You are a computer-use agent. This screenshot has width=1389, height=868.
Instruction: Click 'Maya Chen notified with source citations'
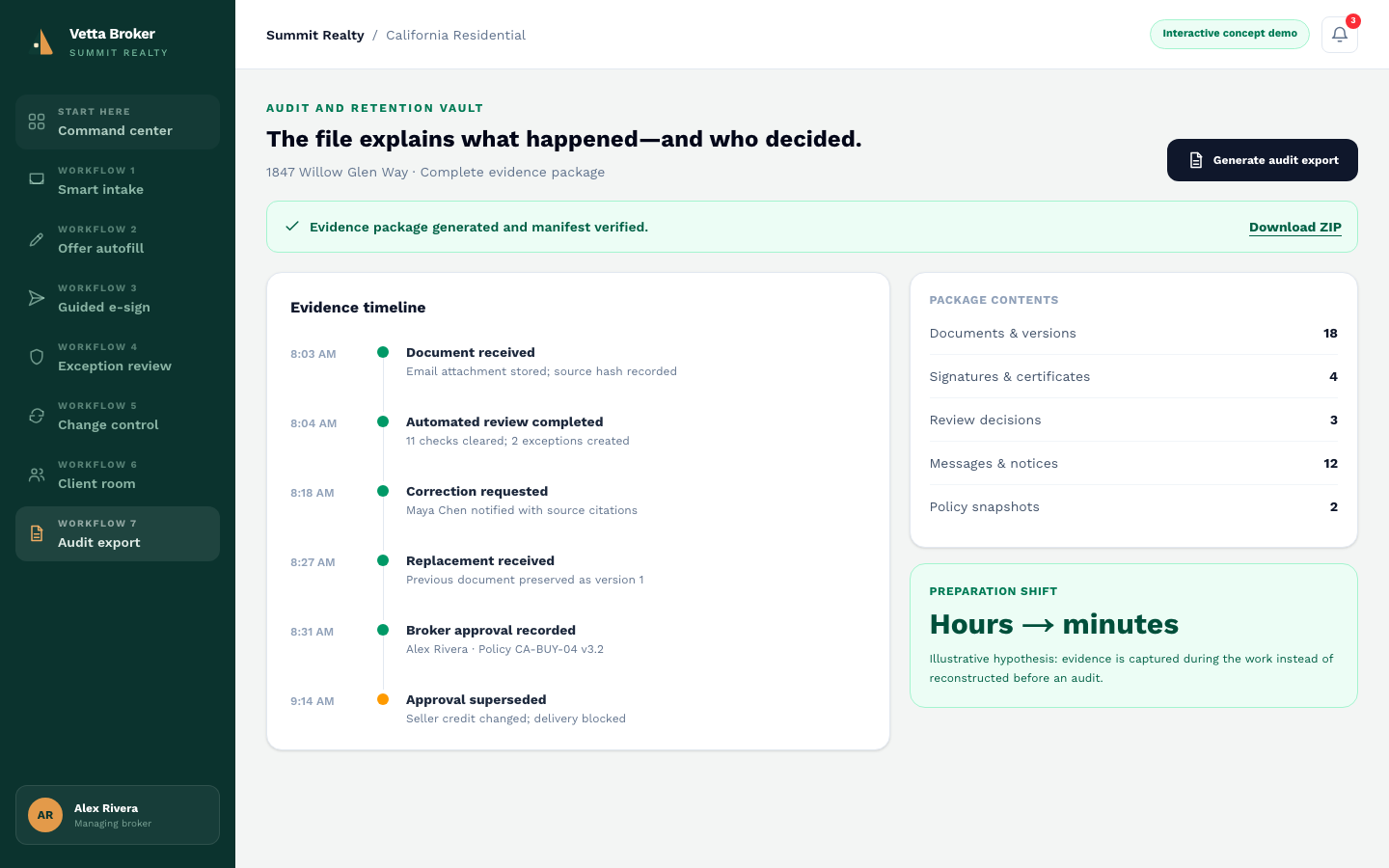click(x=522, y=510)
